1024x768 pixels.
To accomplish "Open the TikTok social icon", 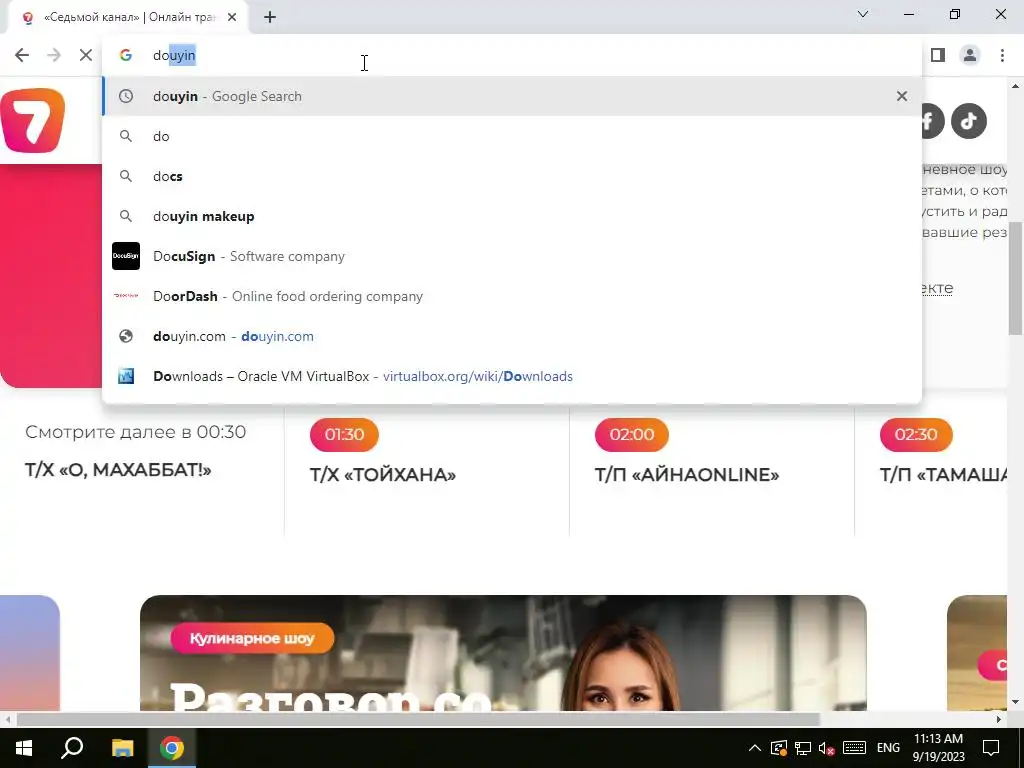I will tap(968, 121).
